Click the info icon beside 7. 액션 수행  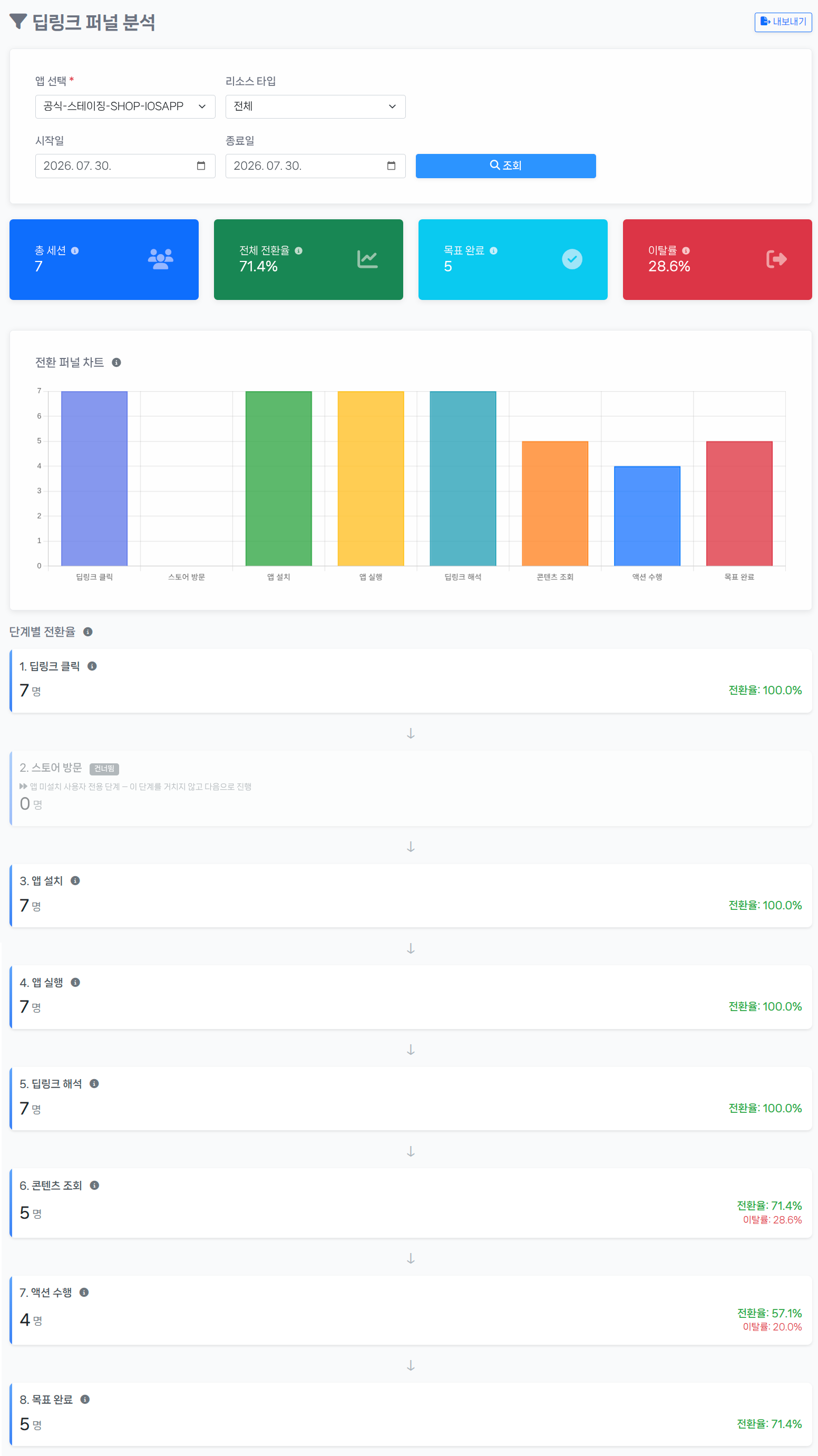pyautogui.click(x=84, y=1292)
